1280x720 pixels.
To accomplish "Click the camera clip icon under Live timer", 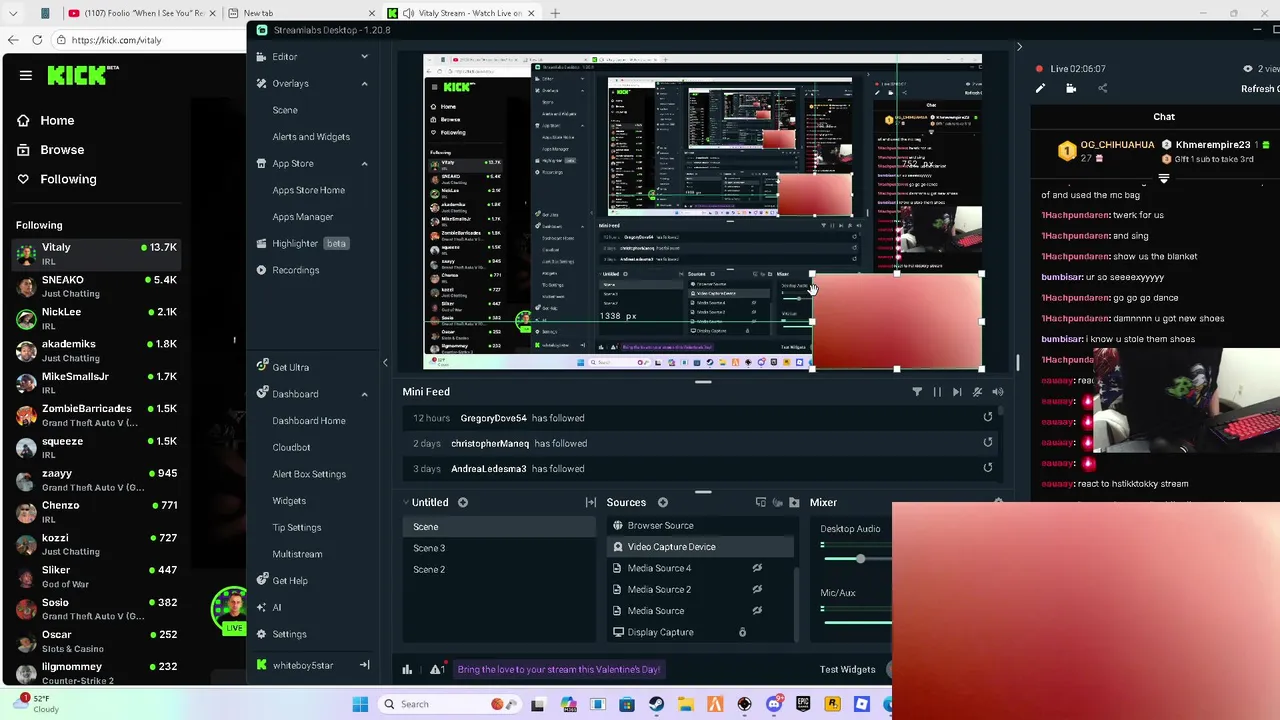I will pos(1071,89).
